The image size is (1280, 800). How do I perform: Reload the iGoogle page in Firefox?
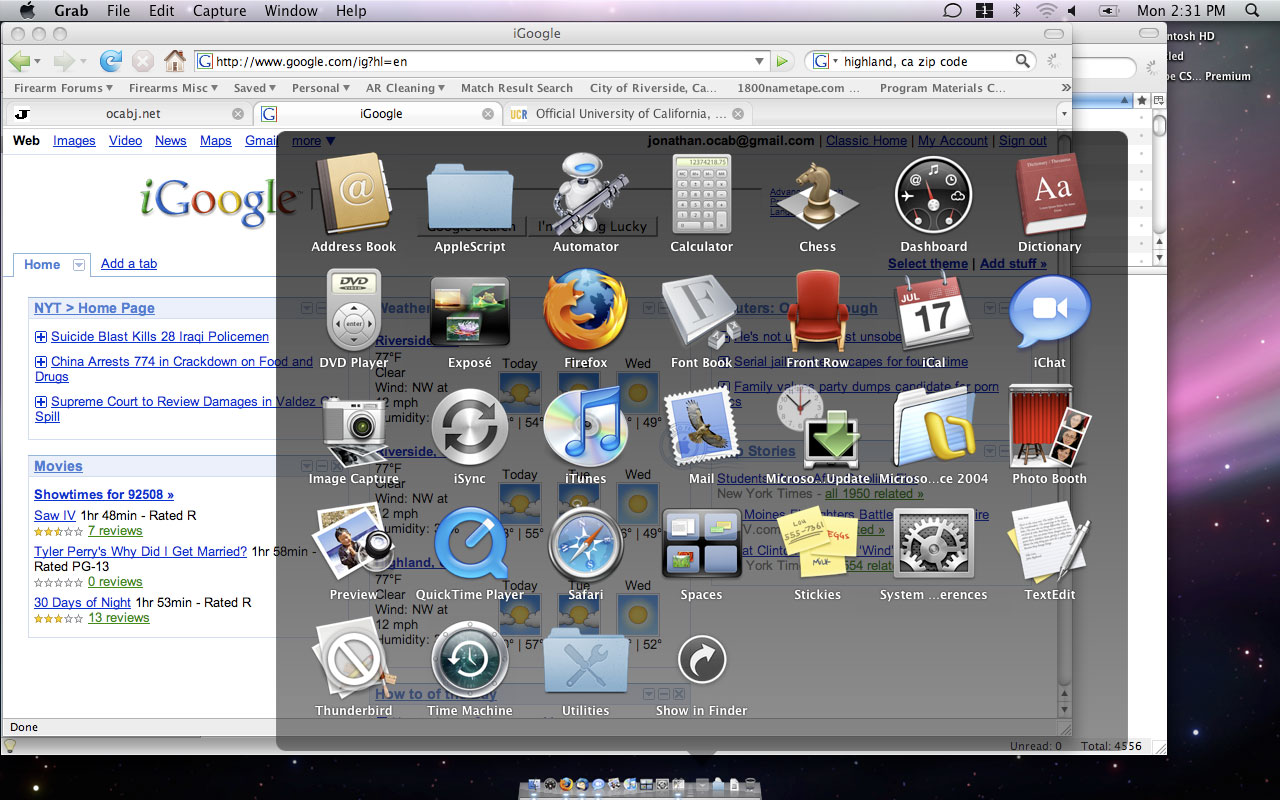(x=111, y=61)
